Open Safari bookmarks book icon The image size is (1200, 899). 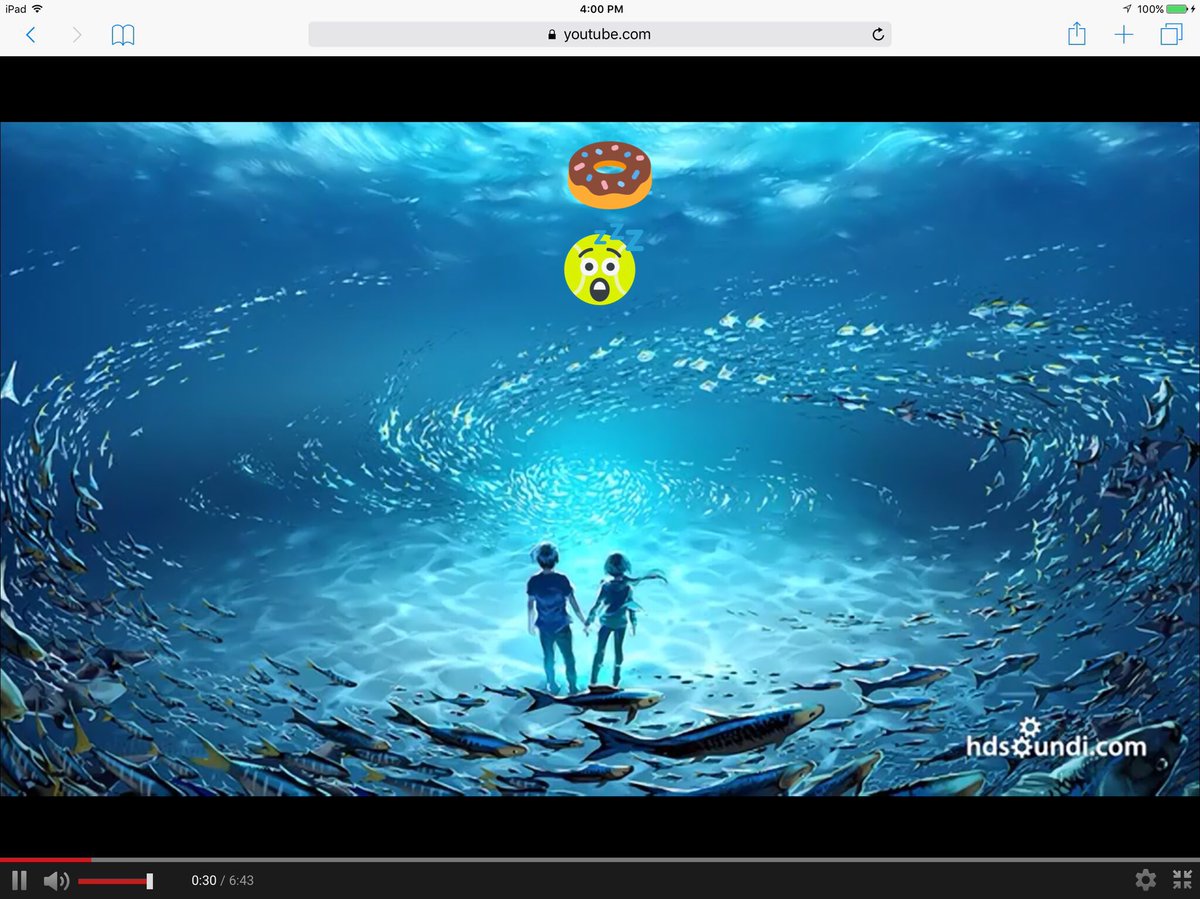point(123,35)
